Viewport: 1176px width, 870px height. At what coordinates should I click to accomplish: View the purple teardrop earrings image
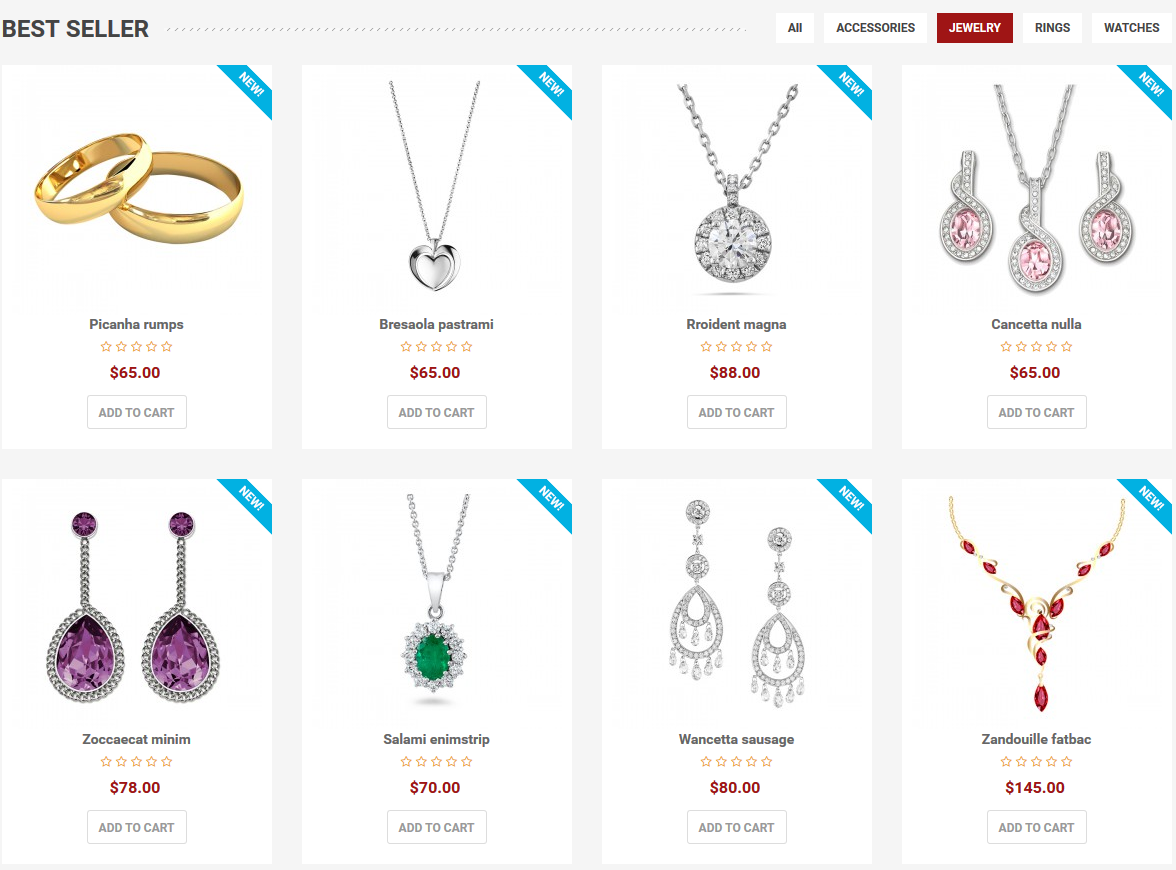[134, 607]
